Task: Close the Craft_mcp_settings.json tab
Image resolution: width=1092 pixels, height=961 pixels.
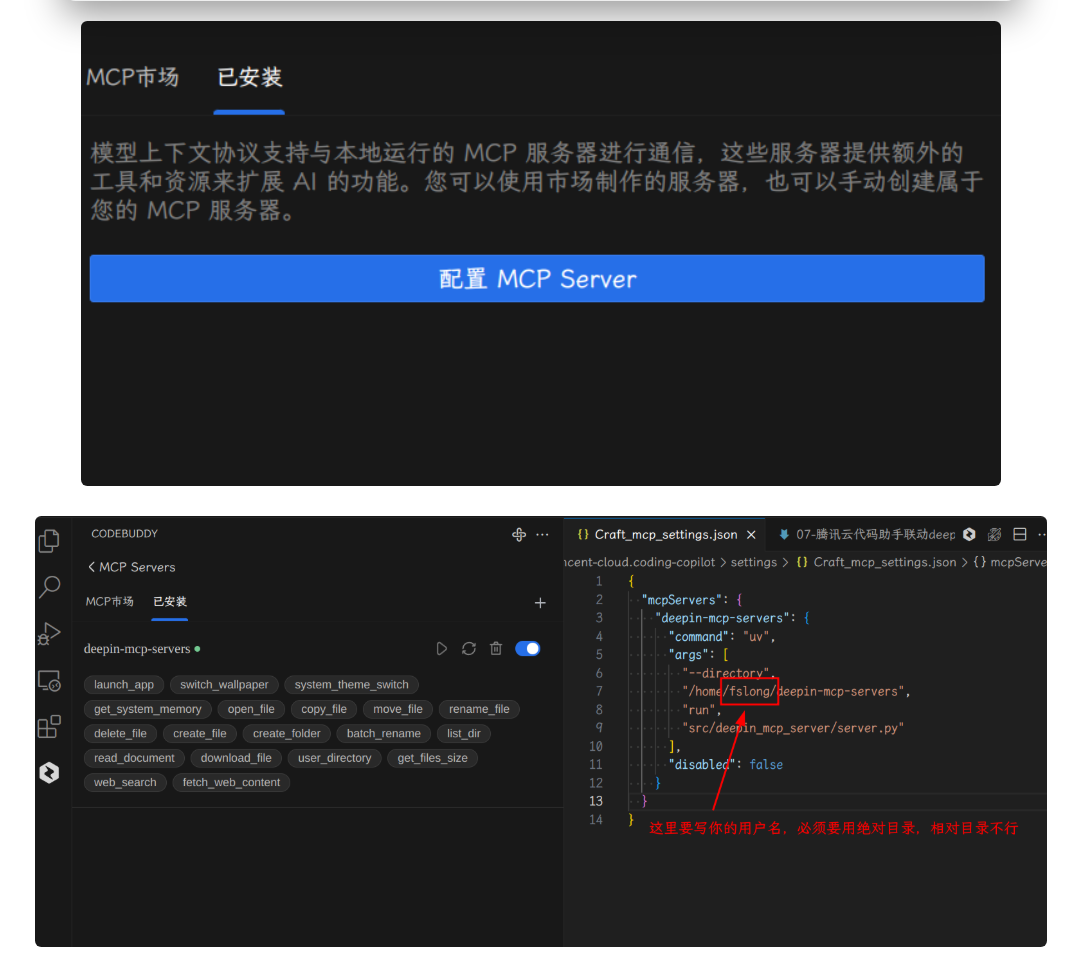Action: (x=751, y=535)
